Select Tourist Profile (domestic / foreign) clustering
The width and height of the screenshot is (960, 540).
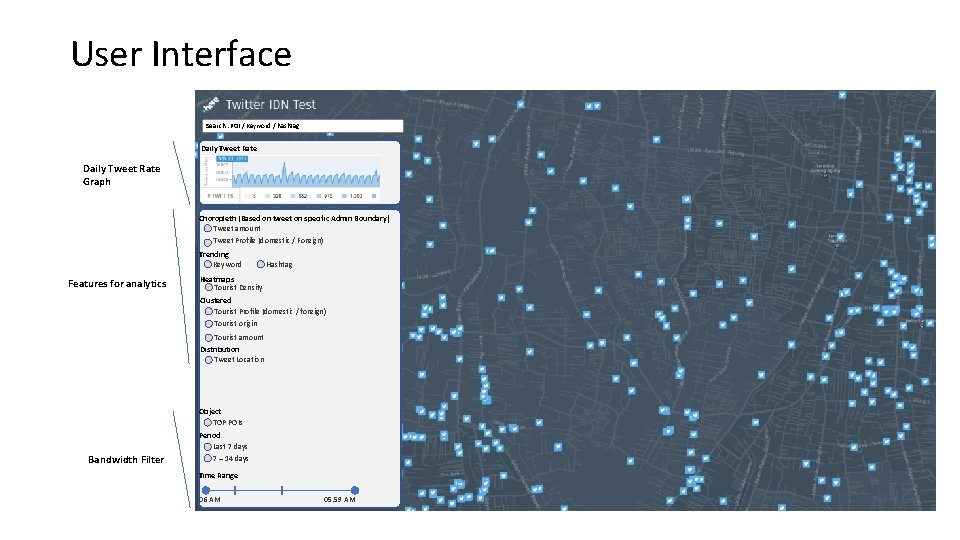[209, 312]
